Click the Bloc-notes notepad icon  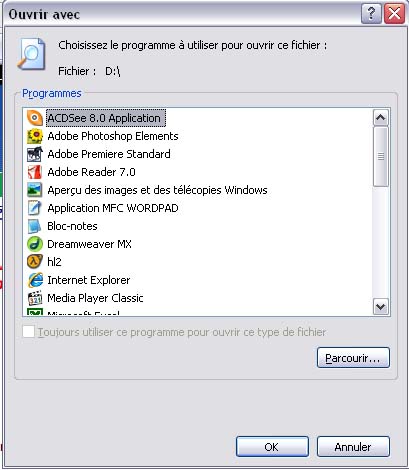coord(35,226)
